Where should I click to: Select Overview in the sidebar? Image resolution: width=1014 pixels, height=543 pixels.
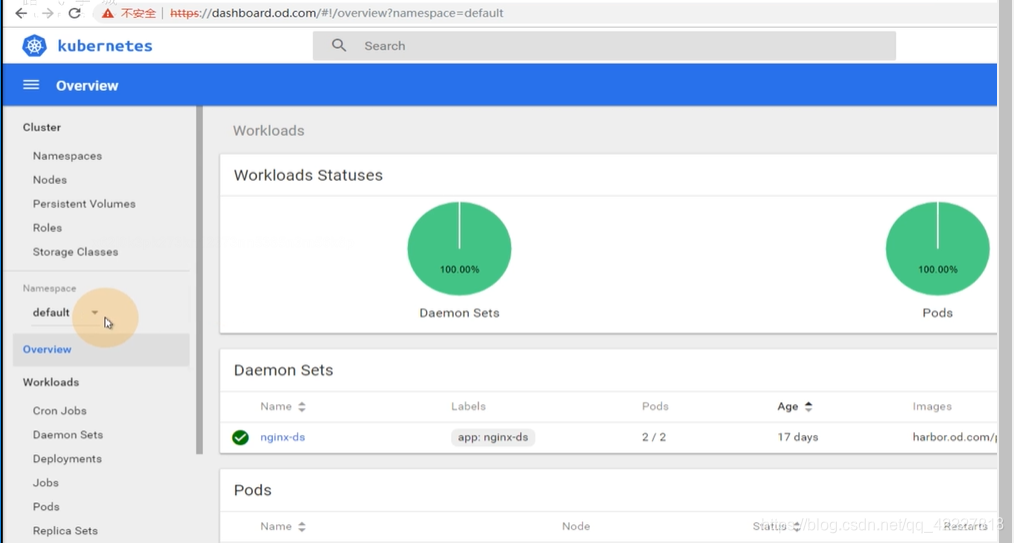click(101, 350)
